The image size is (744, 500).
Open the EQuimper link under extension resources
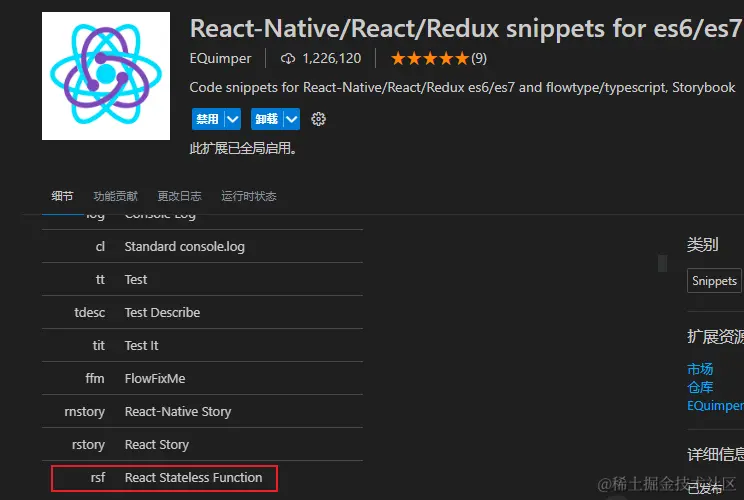coord(715,406)
